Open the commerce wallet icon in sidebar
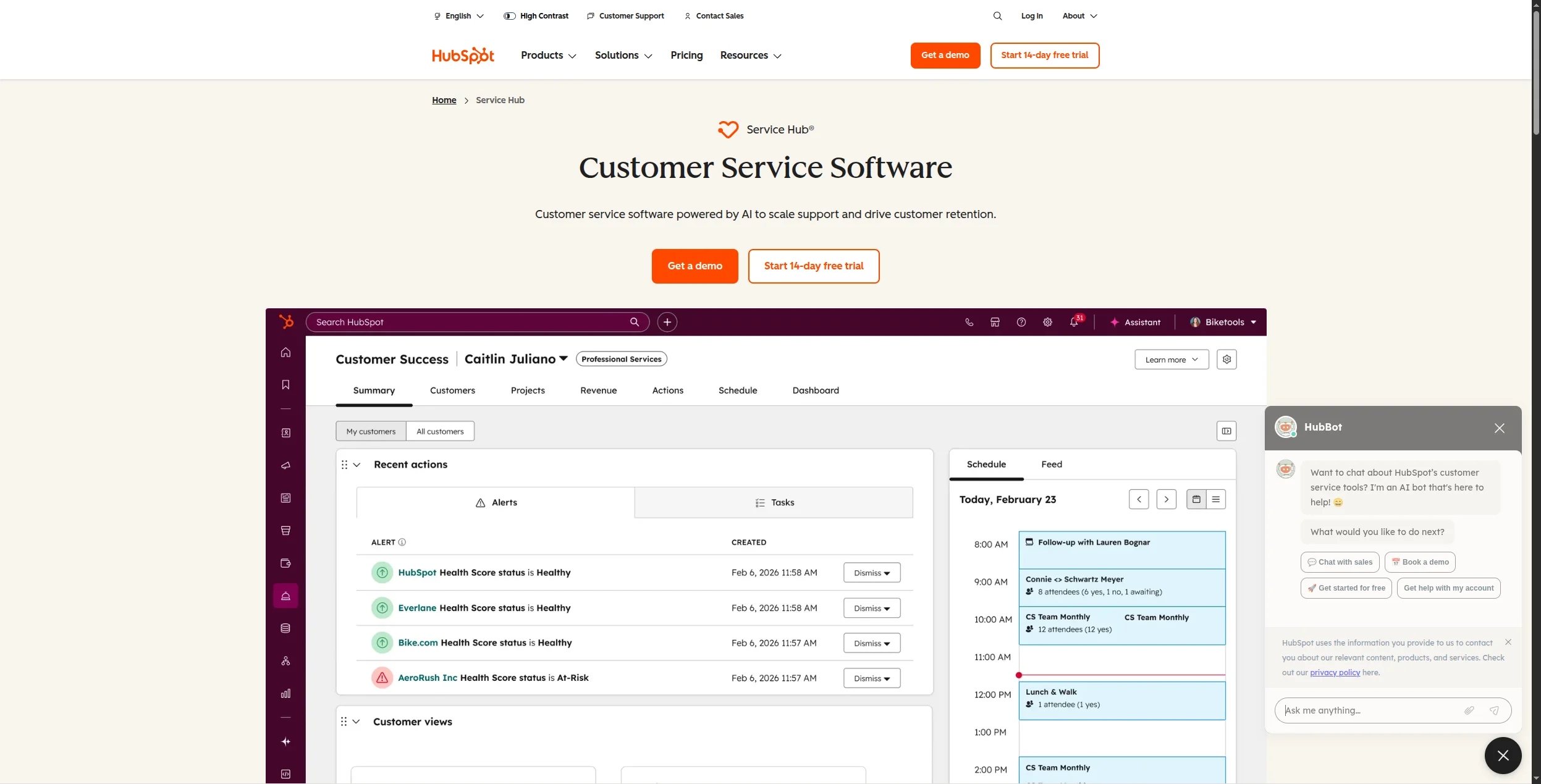 (x=285, y=563)
